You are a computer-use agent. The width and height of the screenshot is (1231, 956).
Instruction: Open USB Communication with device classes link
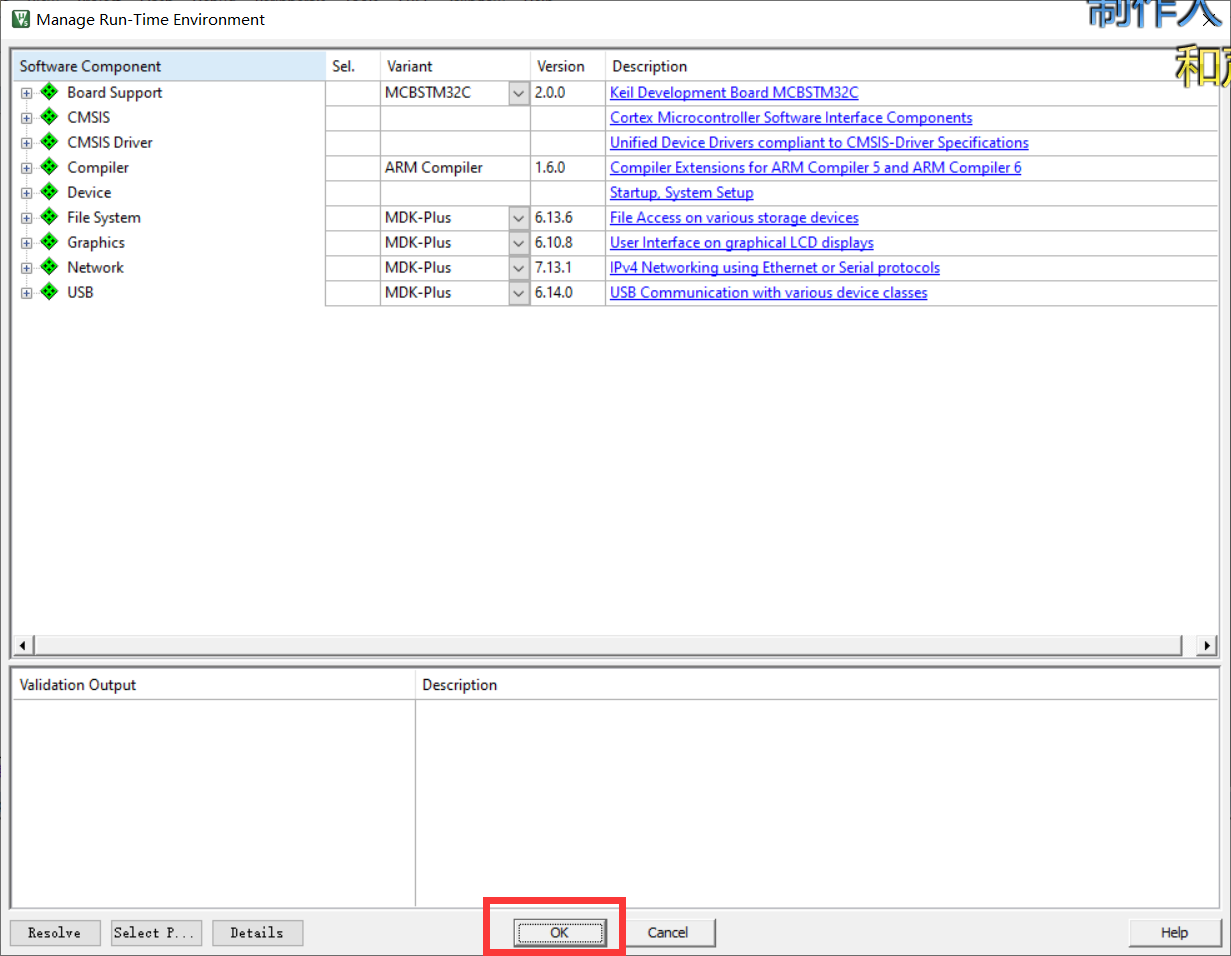(x=769, y=292)
